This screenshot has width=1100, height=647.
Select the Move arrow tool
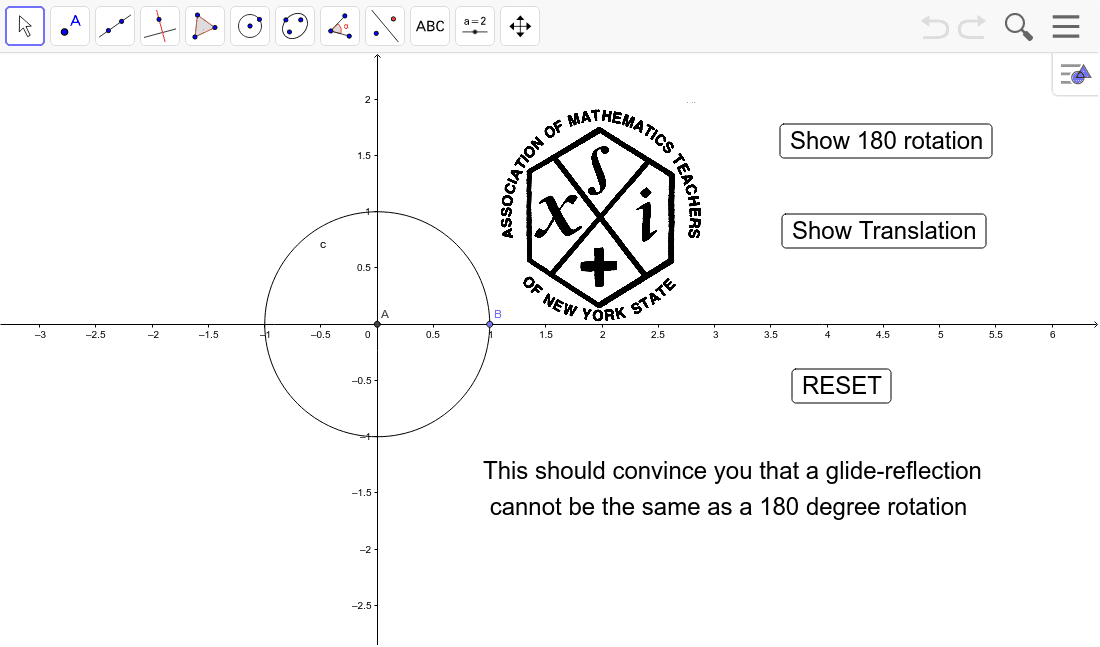coord(25,27)
